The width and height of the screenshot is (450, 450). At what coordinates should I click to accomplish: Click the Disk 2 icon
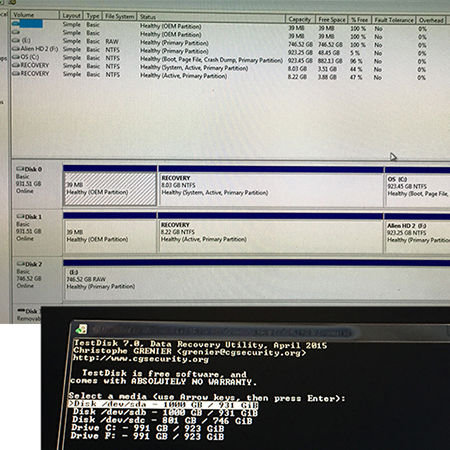pyautogui.click(x=20, y=264)
